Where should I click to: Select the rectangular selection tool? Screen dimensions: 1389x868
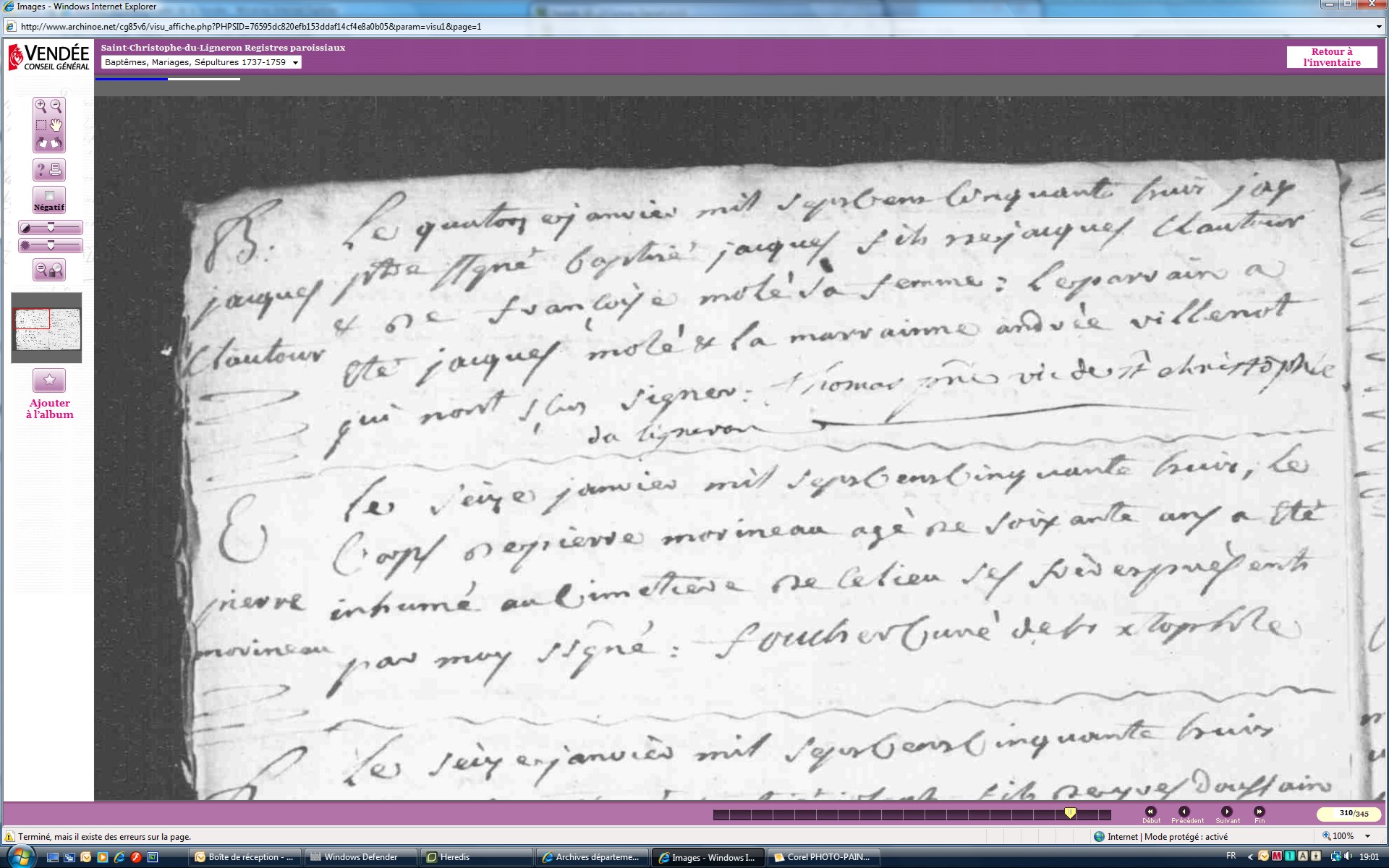(41, 125)
